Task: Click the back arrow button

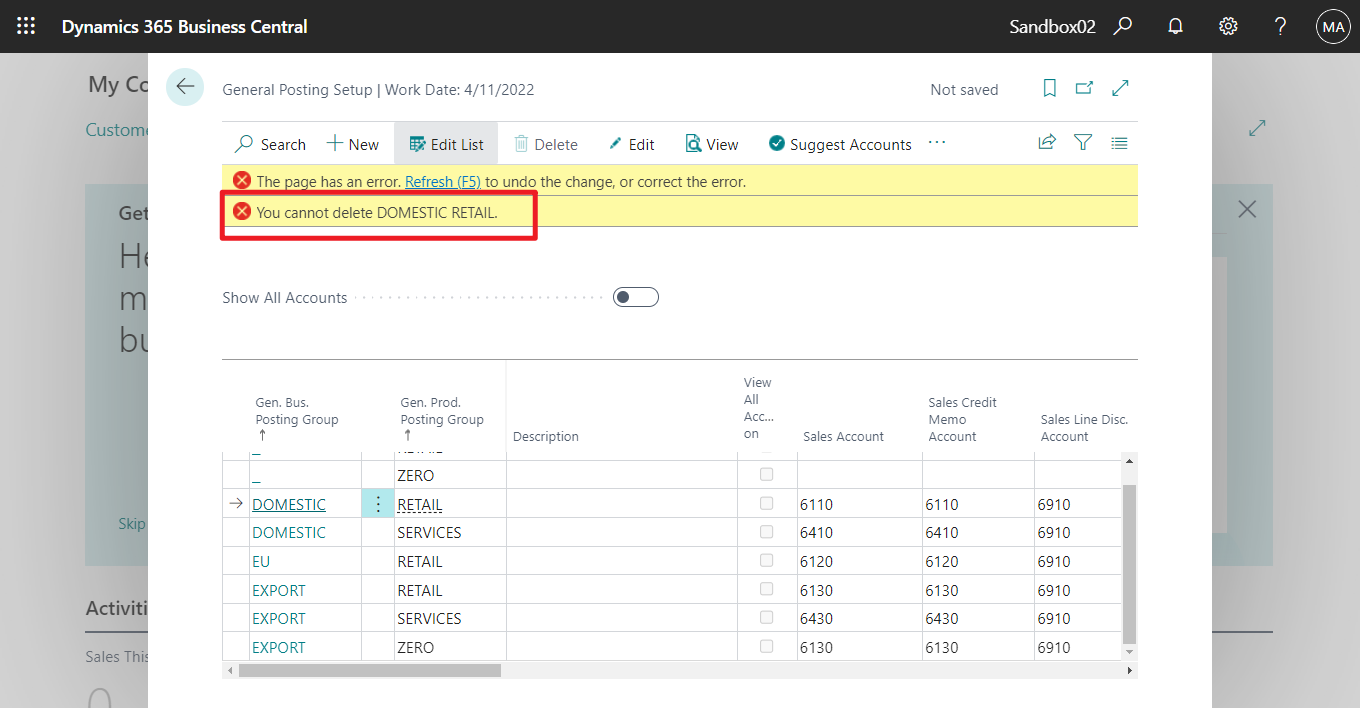Action: point(185,87)
